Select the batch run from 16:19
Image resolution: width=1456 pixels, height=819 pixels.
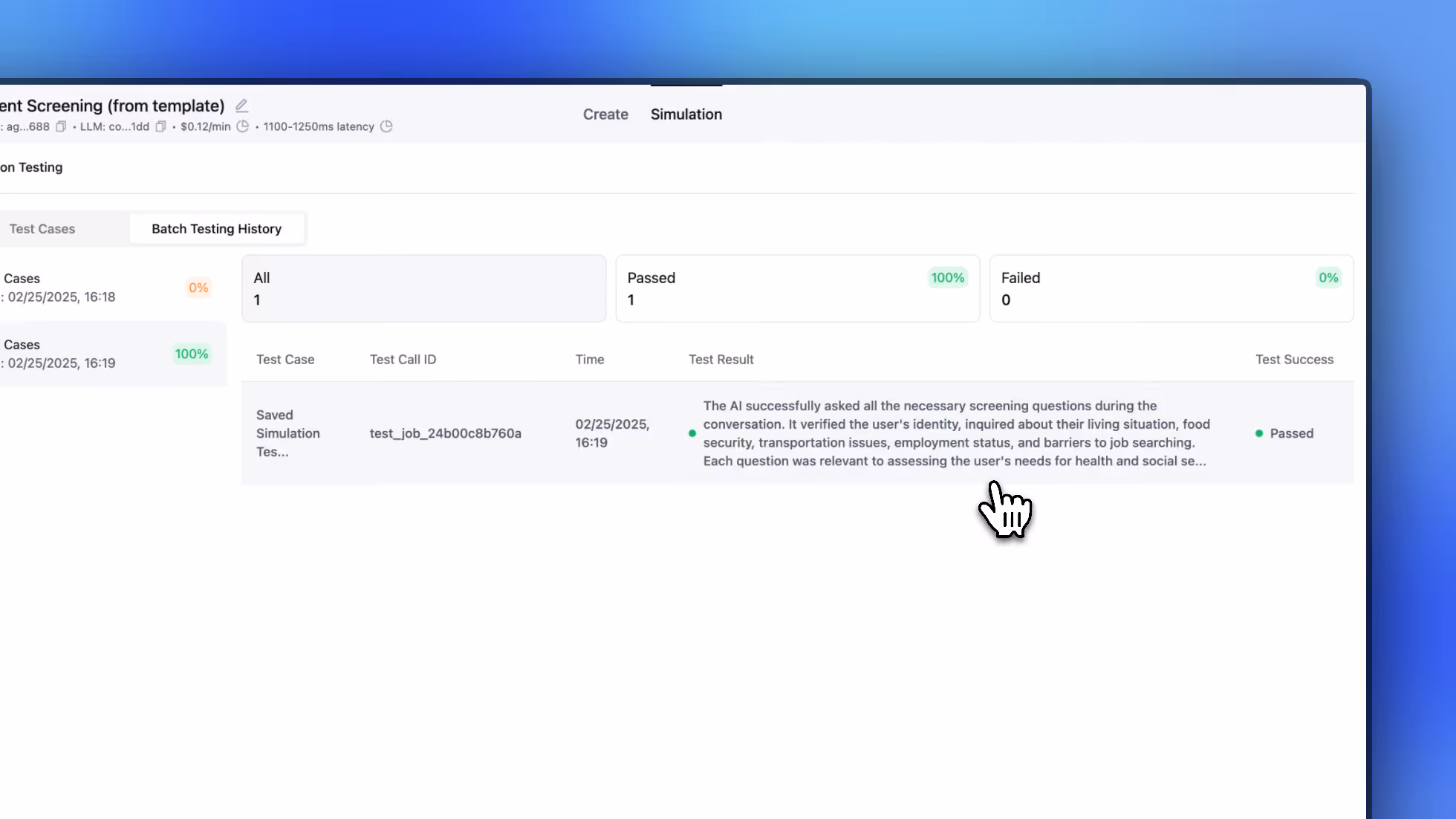[x=104, y=354]
